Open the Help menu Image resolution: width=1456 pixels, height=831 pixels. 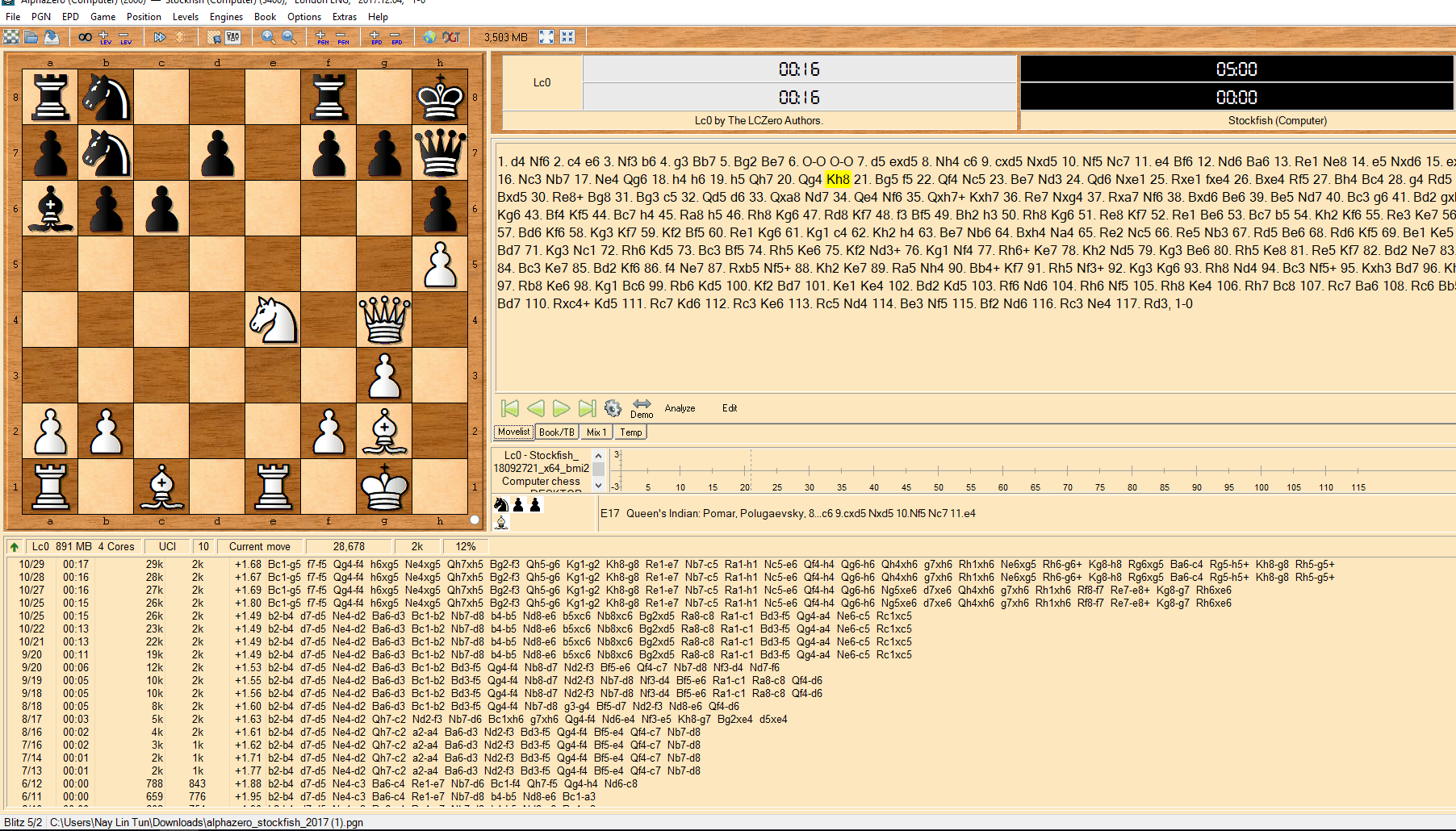pos(379,16)
